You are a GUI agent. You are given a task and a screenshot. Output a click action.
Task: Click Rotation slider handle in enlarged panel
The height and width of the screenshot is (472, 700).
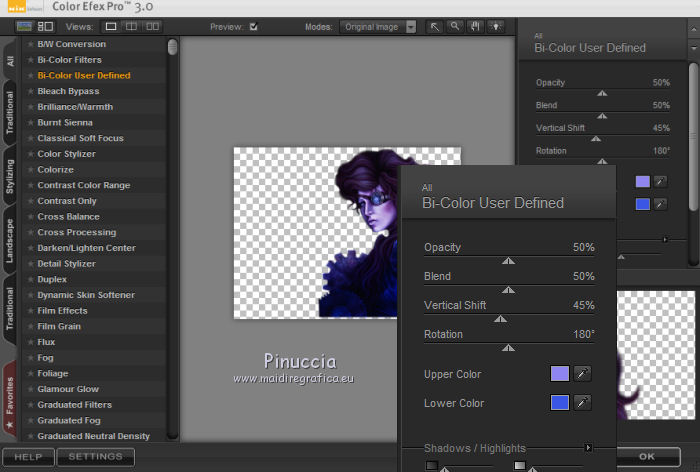click(x=508, y=348)
